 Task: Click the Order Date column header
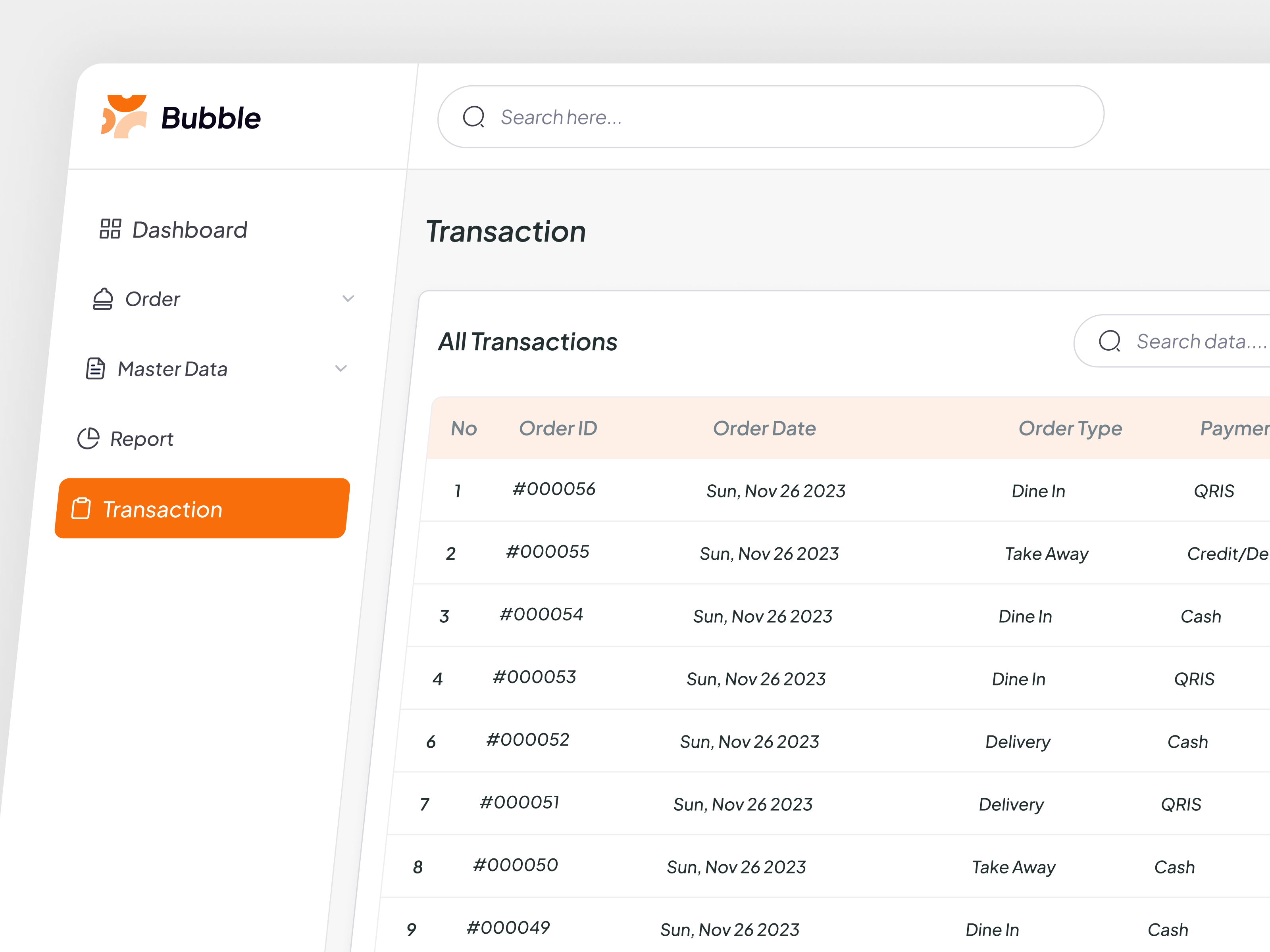pyautogui.click(x=765, y=428)
